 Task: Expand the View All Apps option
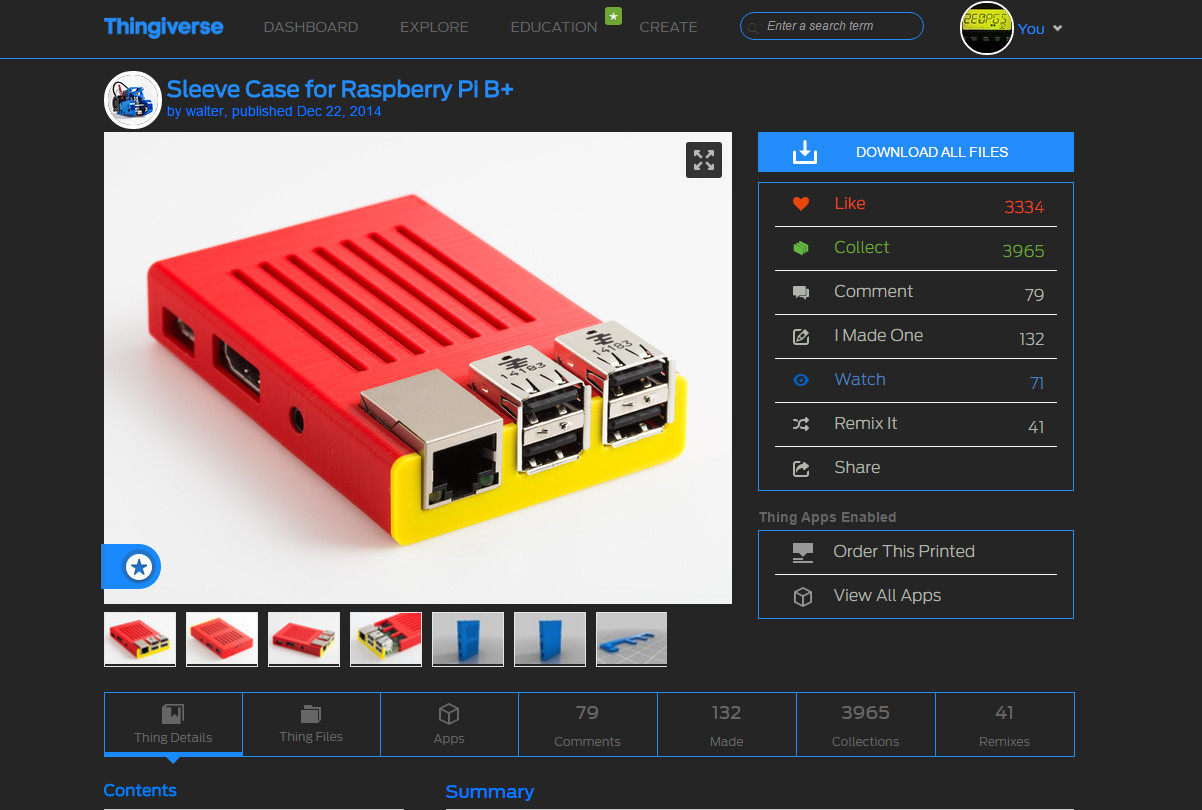click(x=802, y=595)
